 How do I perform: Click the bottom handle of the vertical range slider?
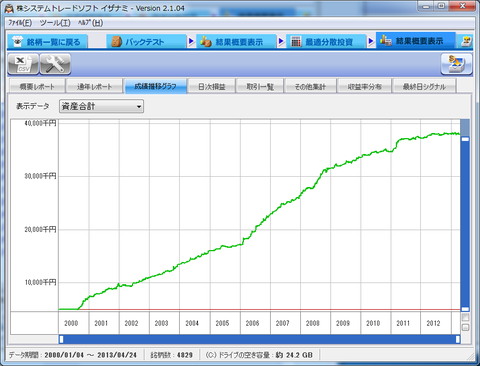coord(465,309)
